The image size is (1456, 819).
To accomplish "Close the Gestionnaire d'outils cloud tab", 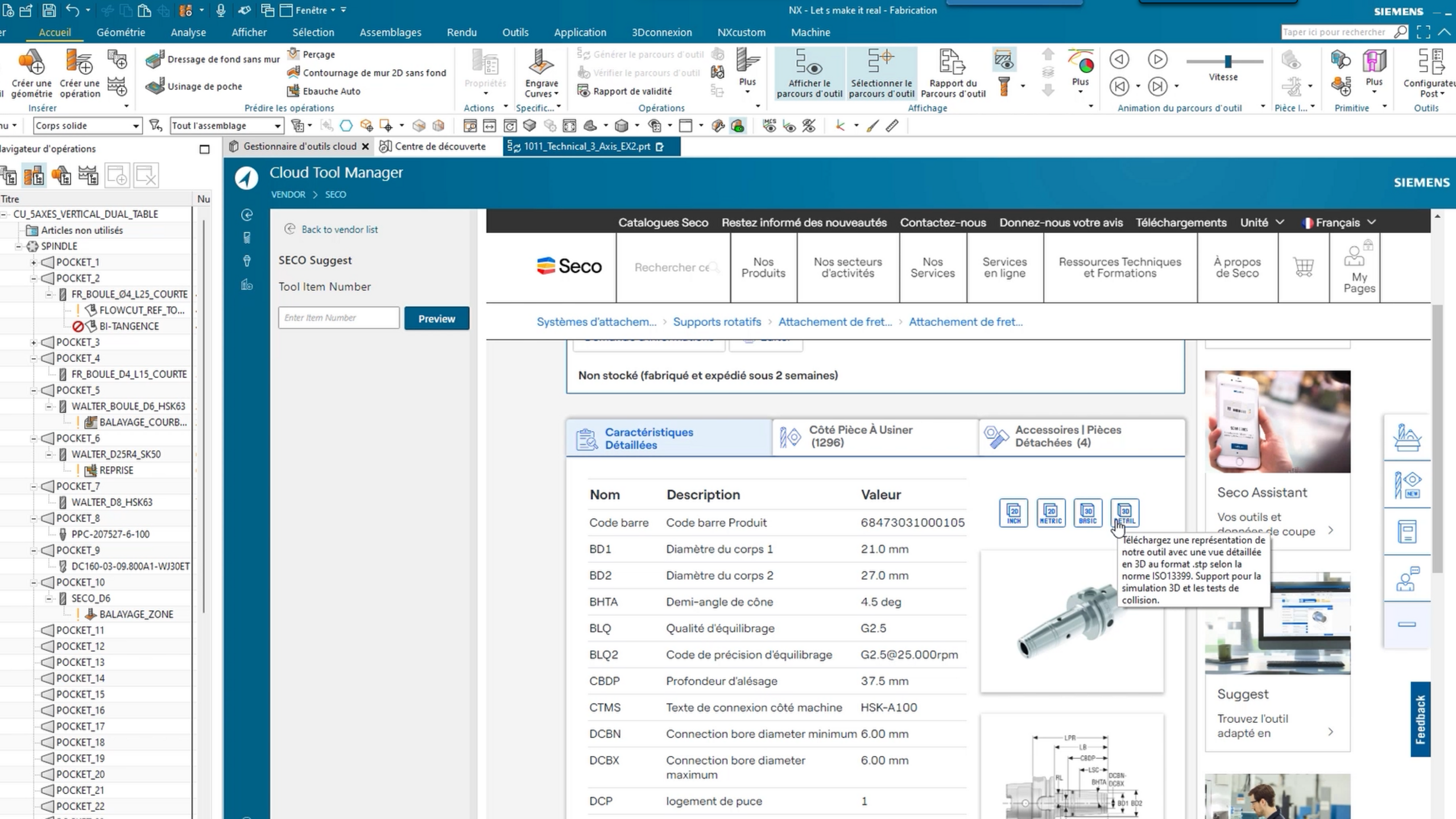I will tap(366, 147).
